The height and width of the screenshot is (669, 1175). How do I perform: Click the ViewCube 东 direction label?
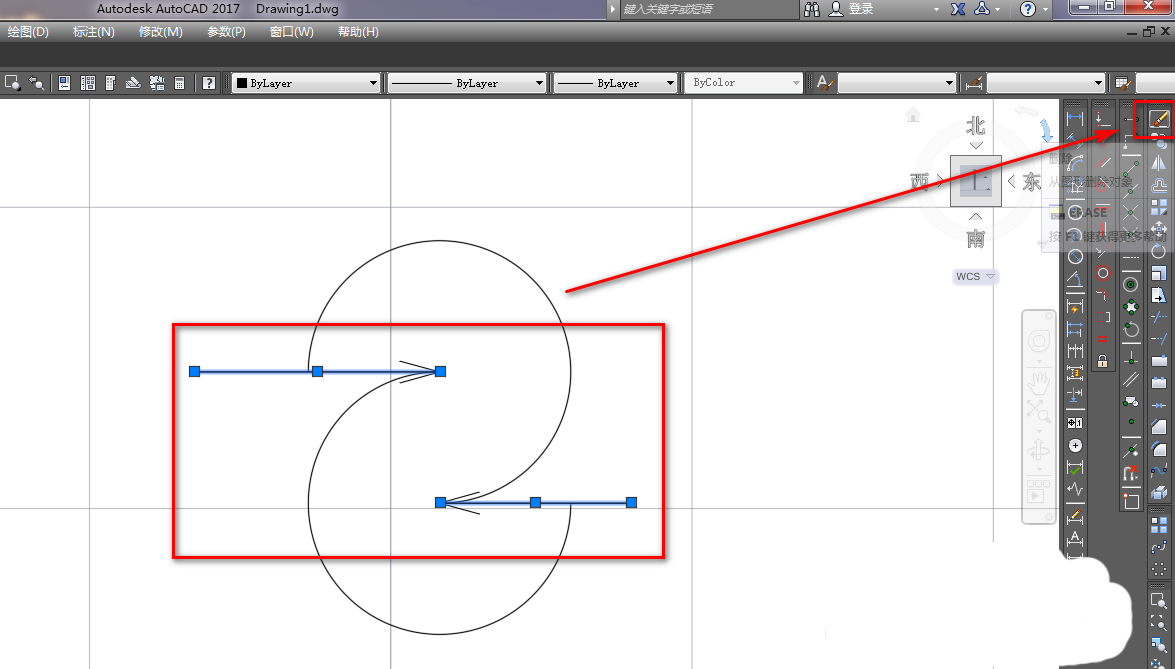1032,181
